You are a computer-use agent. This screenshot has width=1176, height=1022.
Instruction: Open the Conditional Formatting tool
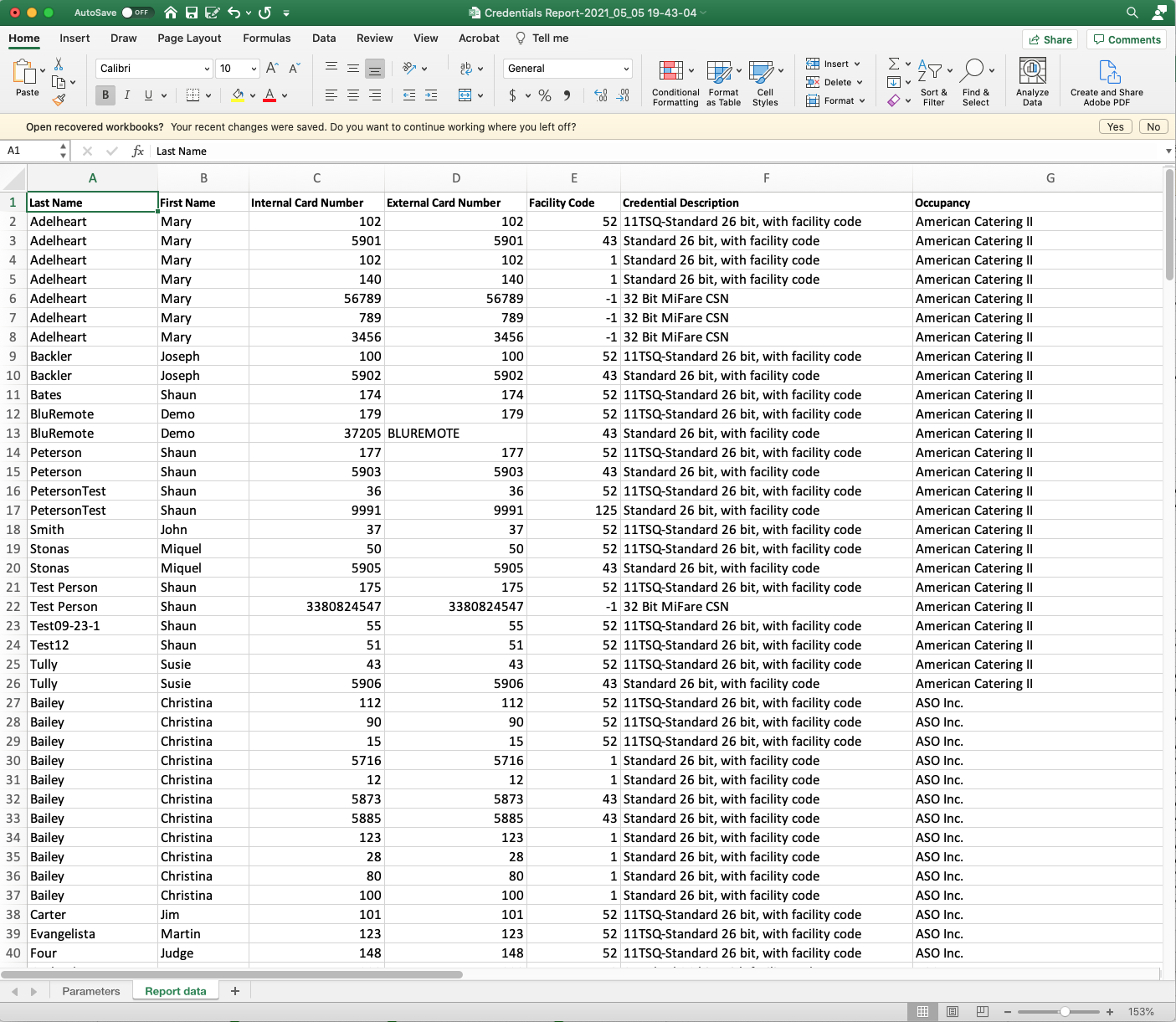[675, 82]
